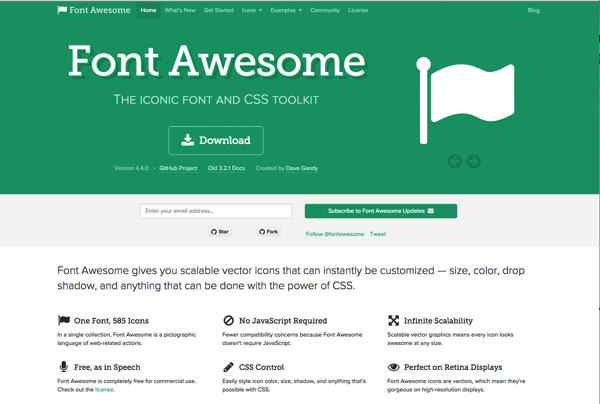Click flag icon beside One Font, 585 Icons
Image resolution: width=600 pixels, height=404 pixels.
64,320
